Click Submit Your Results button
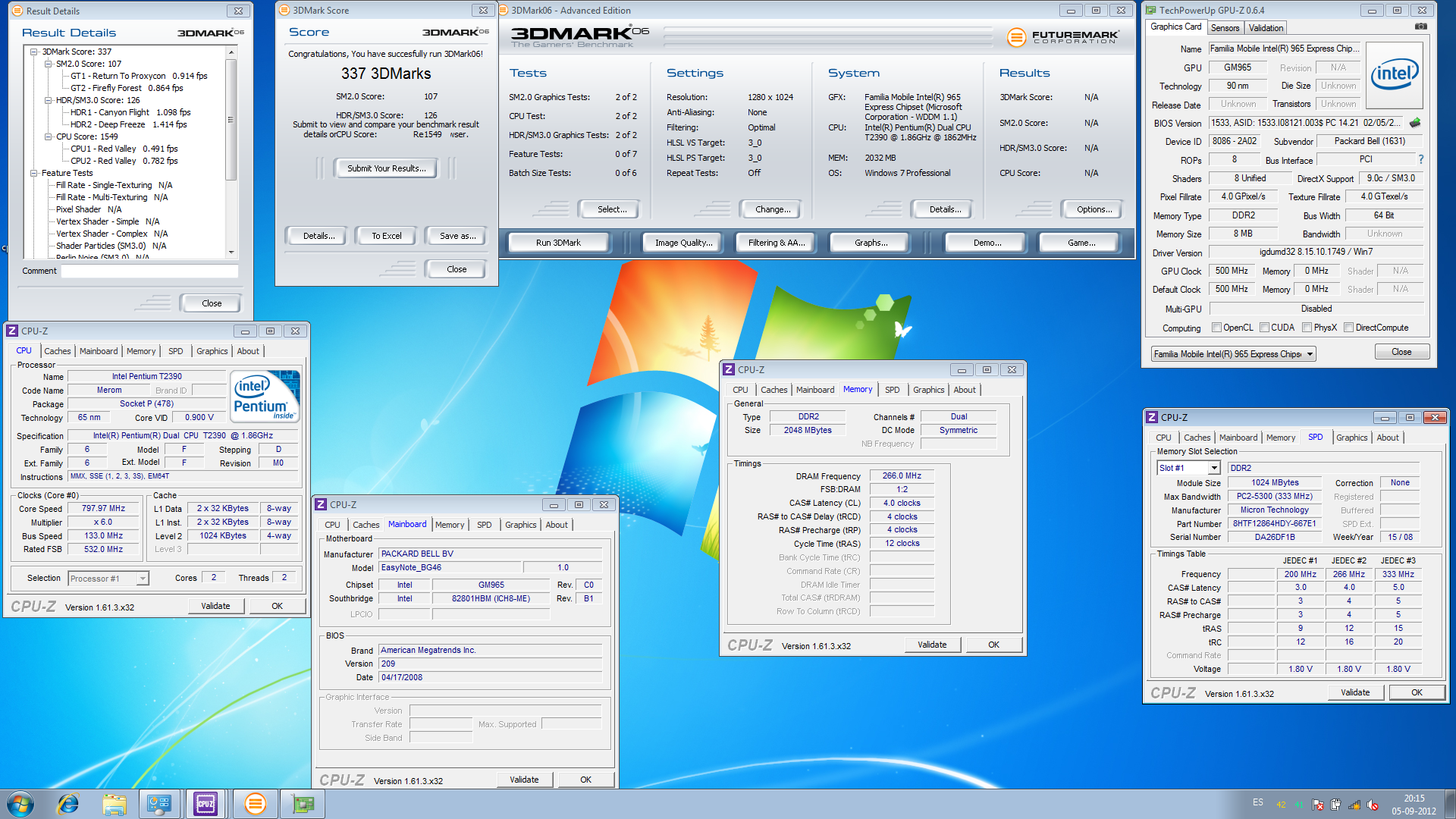The height and width of the screenshot is (819, 1456). tap(386, 168)
